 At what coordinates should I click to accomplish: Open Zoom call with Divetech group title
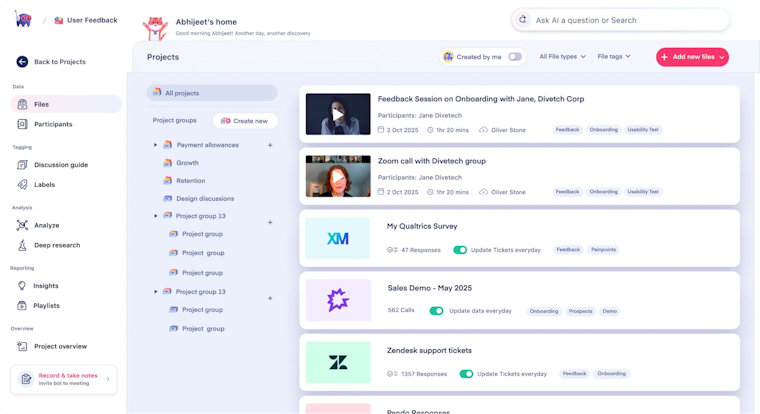[x=431, y=161]
